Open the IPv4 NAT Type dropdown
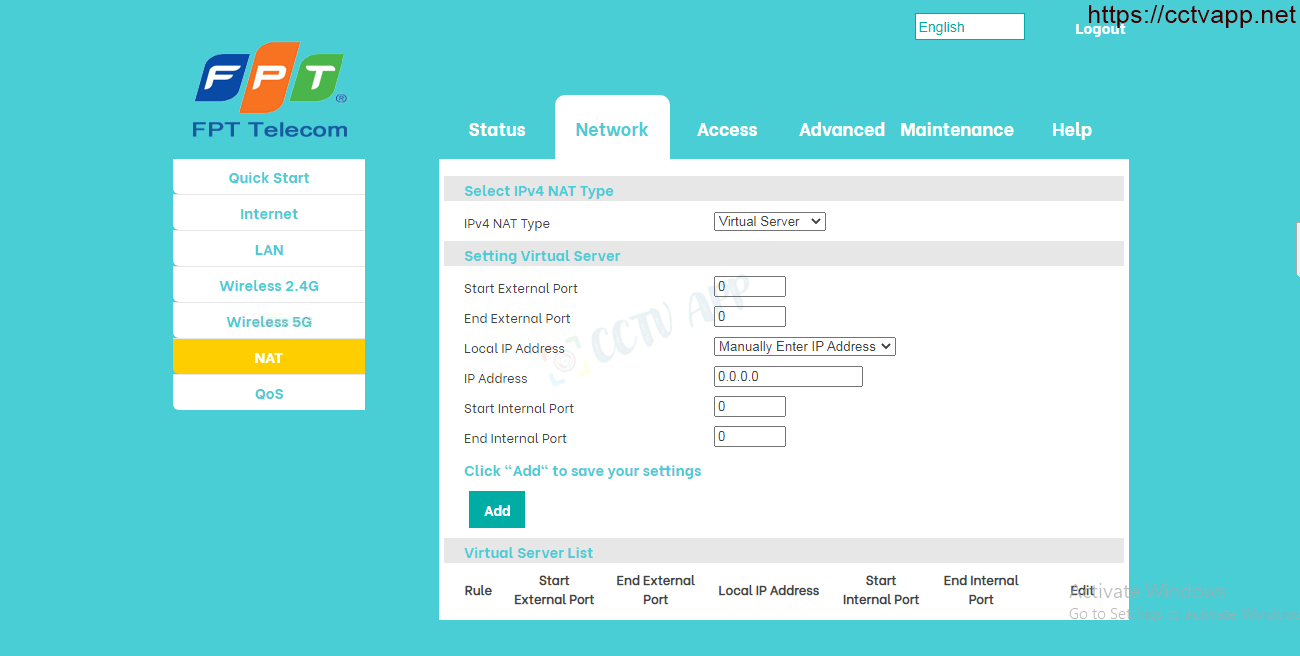1300x656 pixels. pyautogui.click(x=769, y=222)
